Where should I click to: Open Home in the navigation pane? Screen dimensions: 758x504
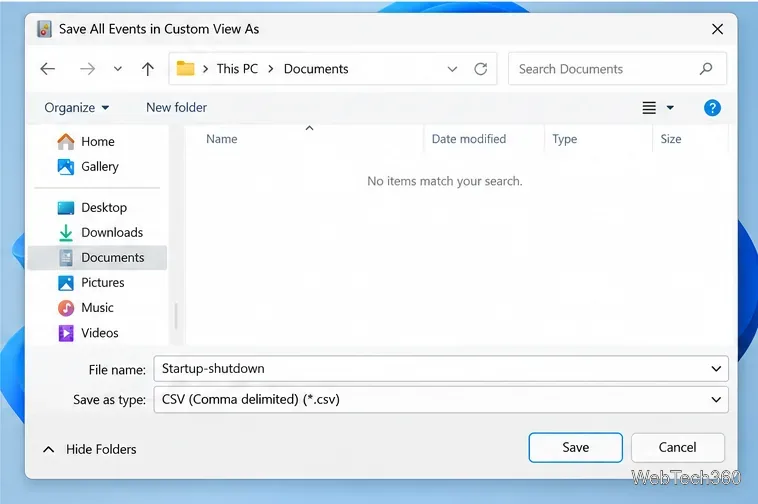(x=98, y=141)
